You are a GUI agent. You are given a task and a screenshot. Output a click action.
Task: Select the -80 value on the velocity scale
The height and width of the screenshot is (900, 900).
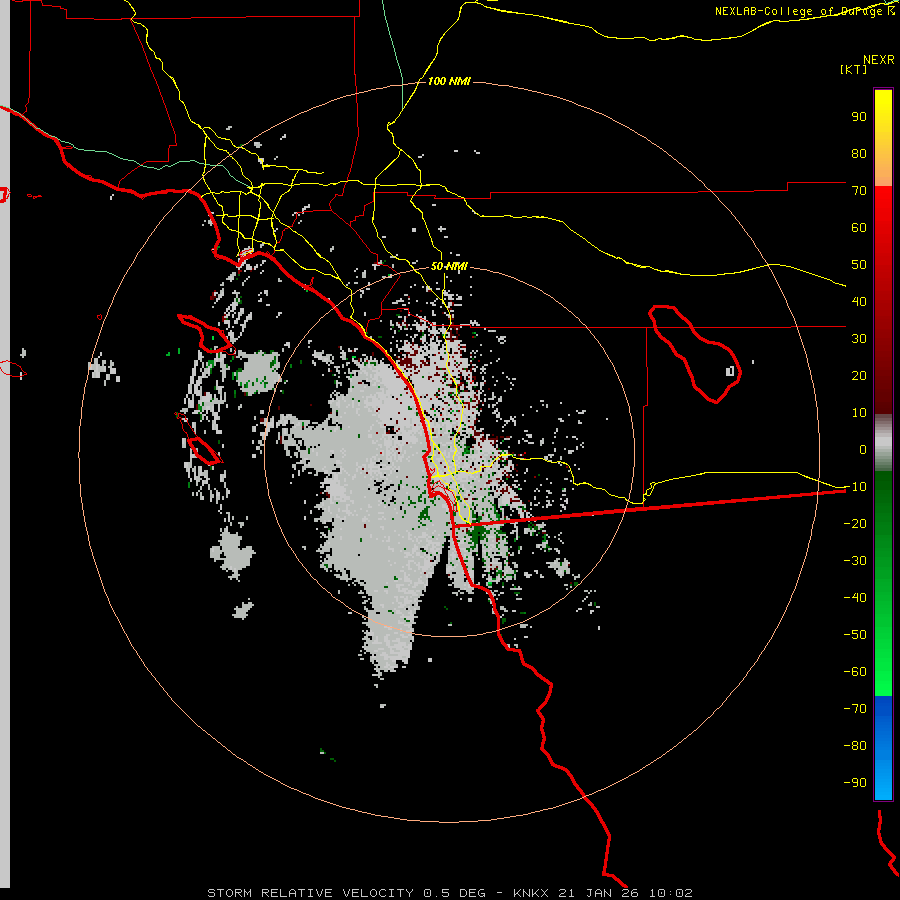855,746
